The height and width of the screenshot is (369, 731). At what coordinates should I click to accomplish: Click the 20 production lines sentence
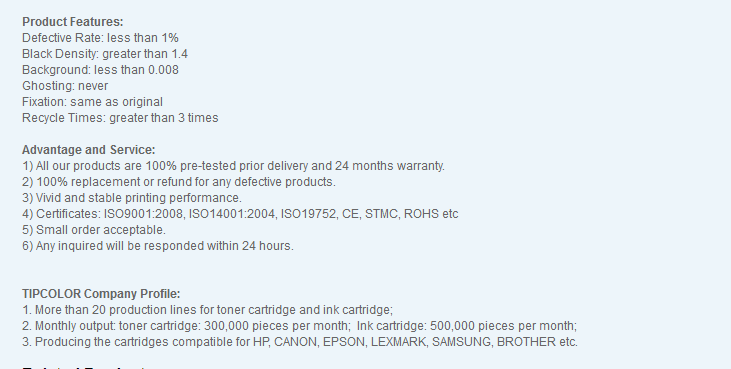(207, 310)
